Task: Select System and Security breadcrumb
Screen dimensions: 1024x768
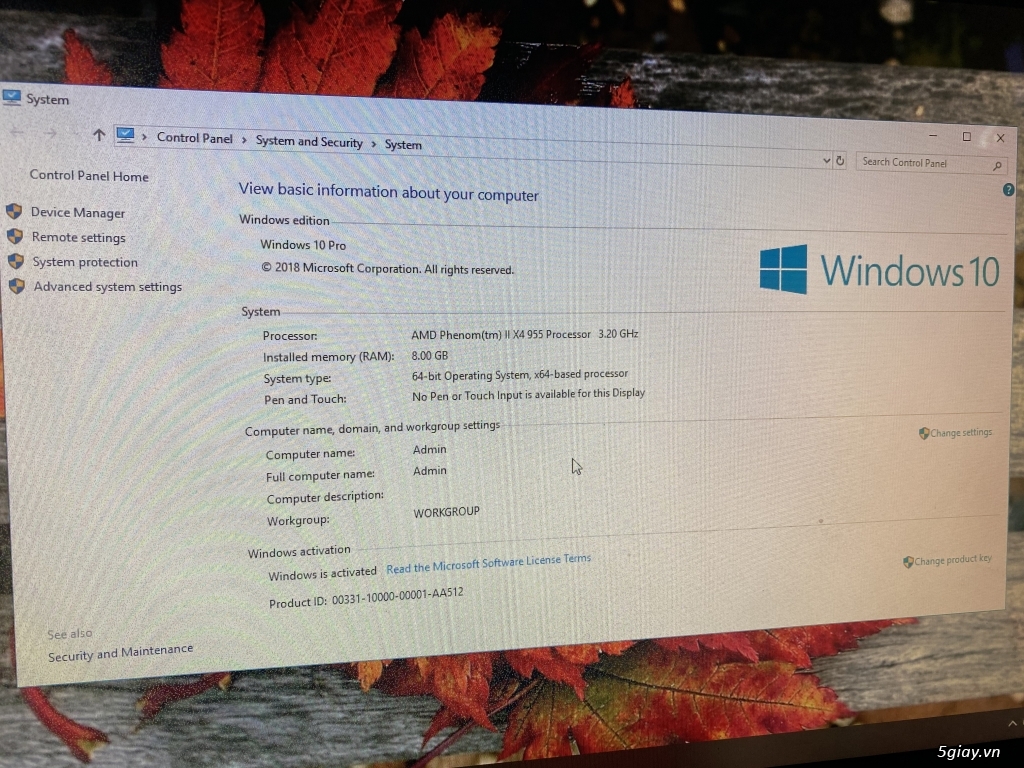Action: (x=309, y=142)
